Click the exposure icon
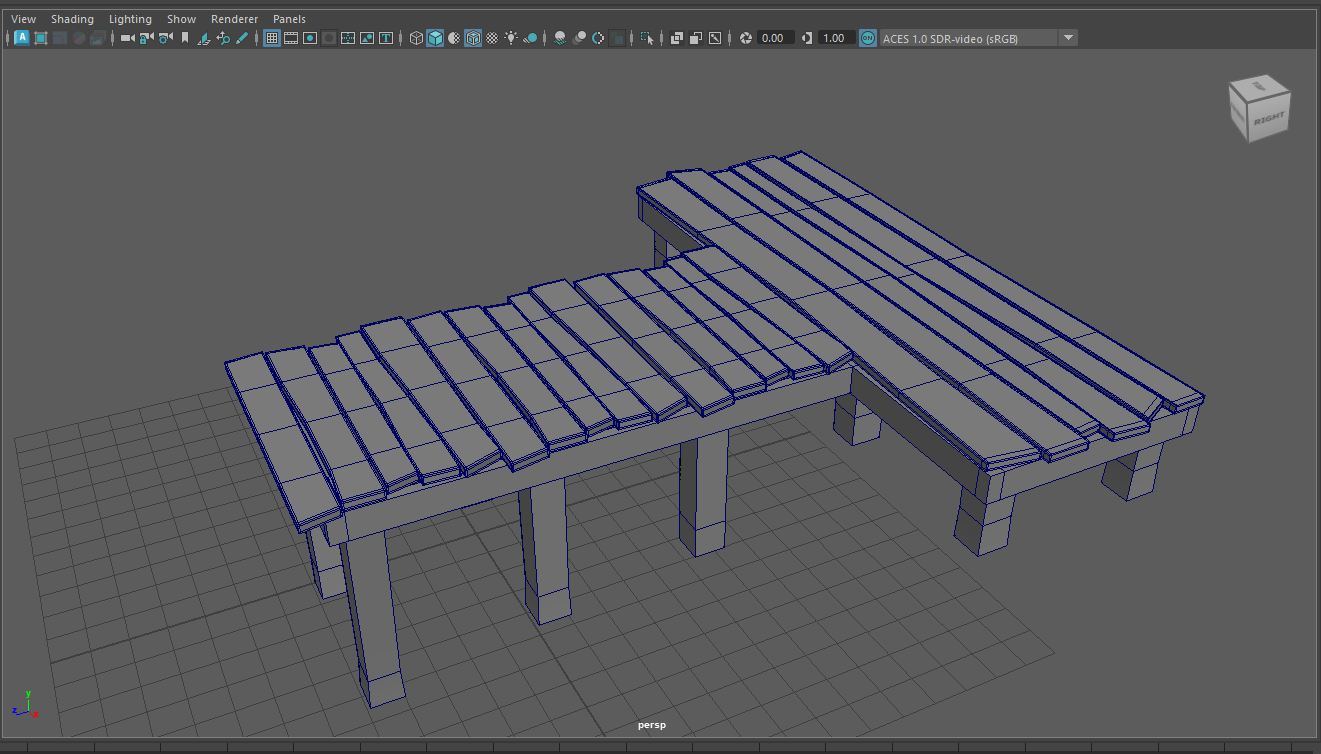Image resolution: width=1321 pixels, height=754 pixels. 746,38
